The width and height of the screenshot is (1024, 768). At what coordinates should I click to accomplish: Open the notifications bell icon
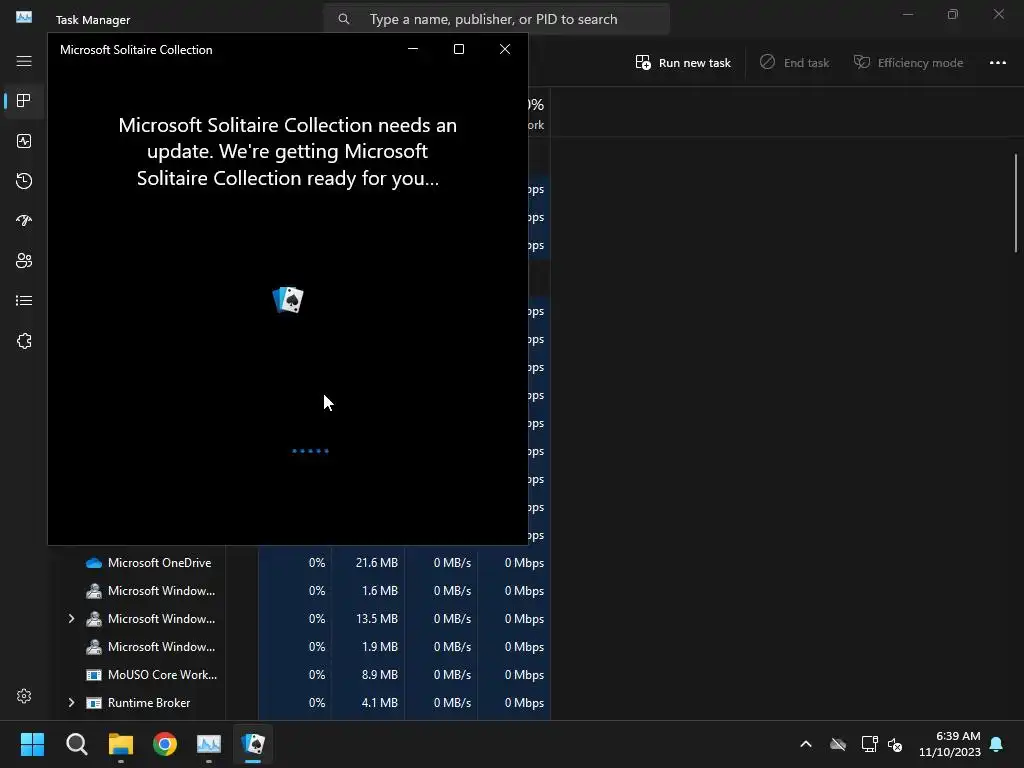pos(997,744)
